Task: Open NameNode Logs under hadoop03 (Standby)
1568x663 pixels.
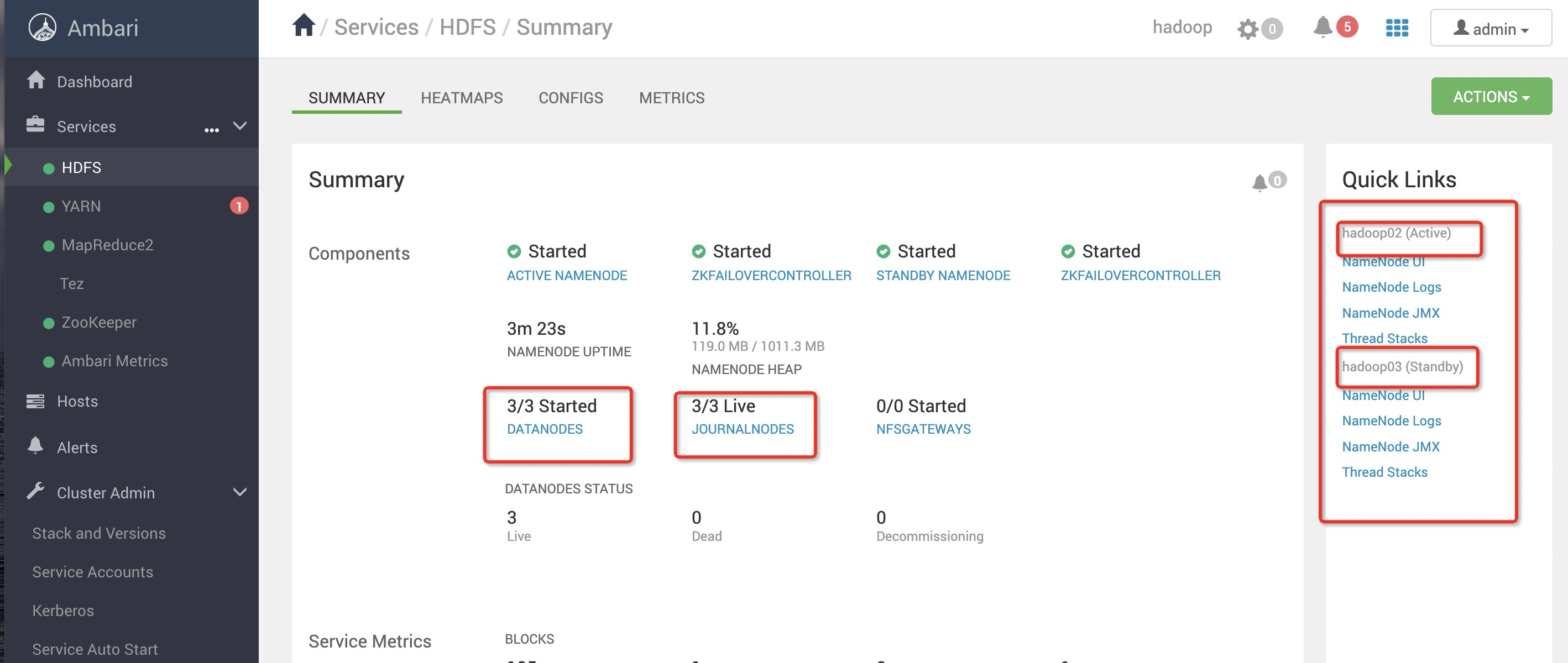Action: pyautogui.click(x=1391, y=421)
